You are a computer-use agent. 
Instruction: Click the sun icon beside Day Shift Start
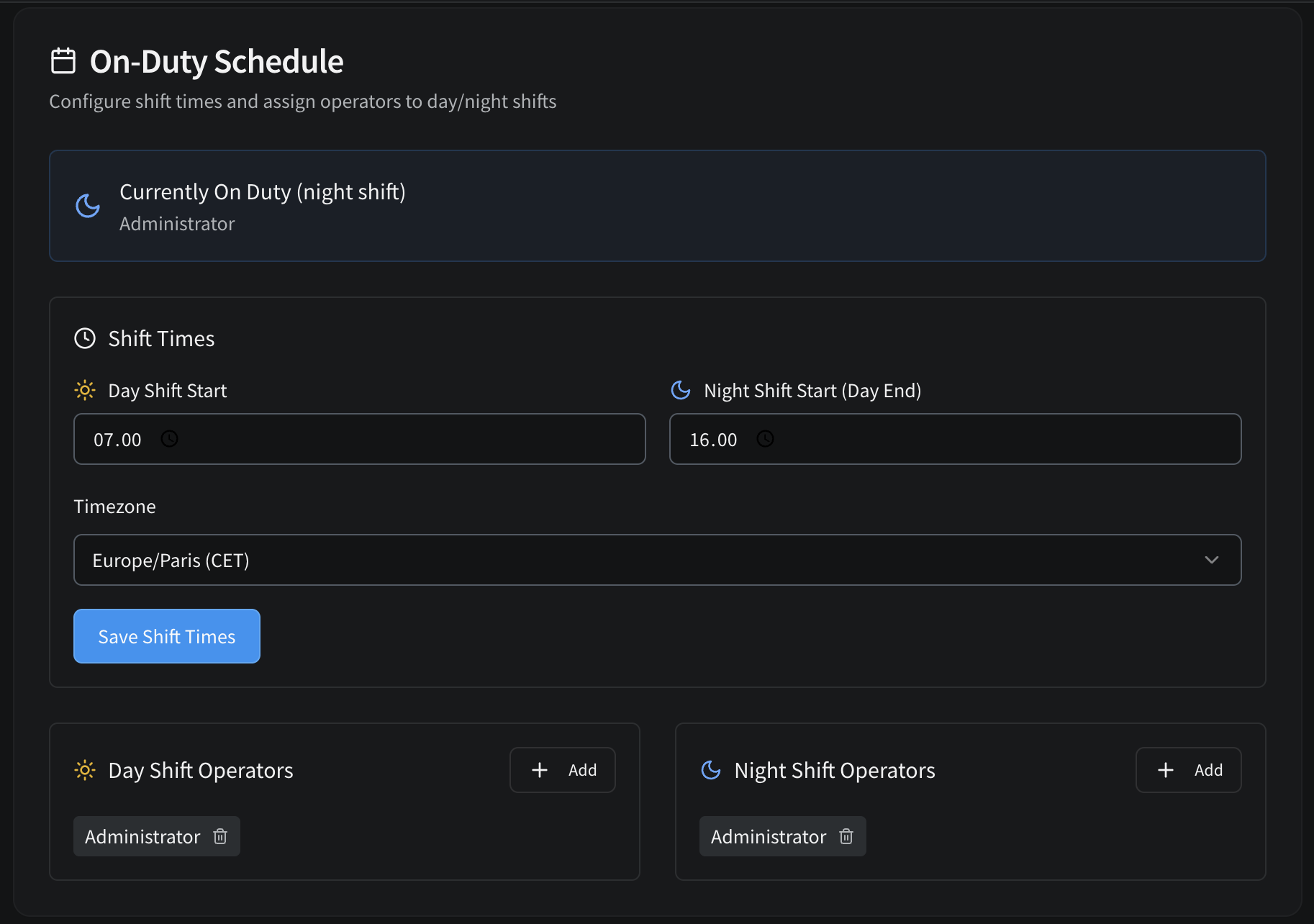coord(85,390)
